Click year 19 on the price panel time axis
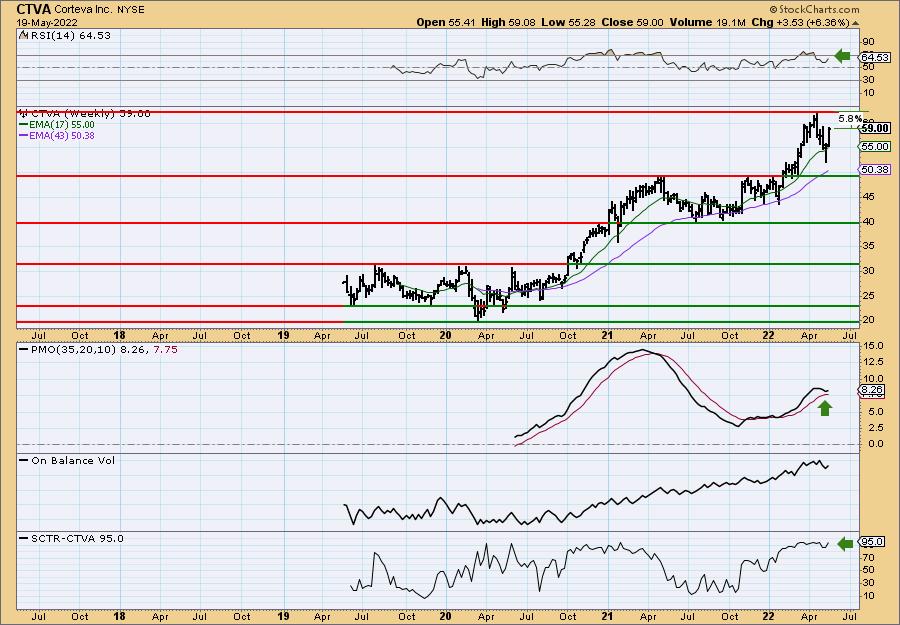 [x=283, y=335]
